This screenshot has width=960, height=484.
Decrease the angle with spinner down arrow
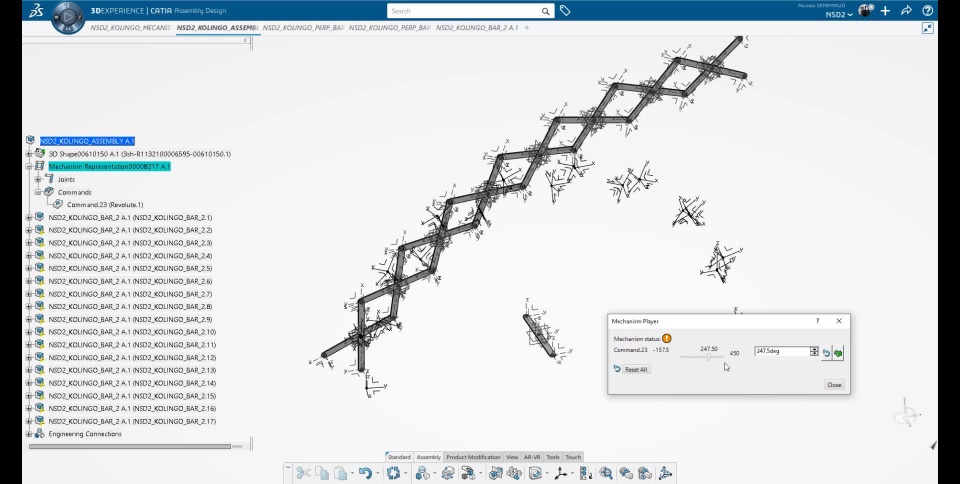pos(814,354)
